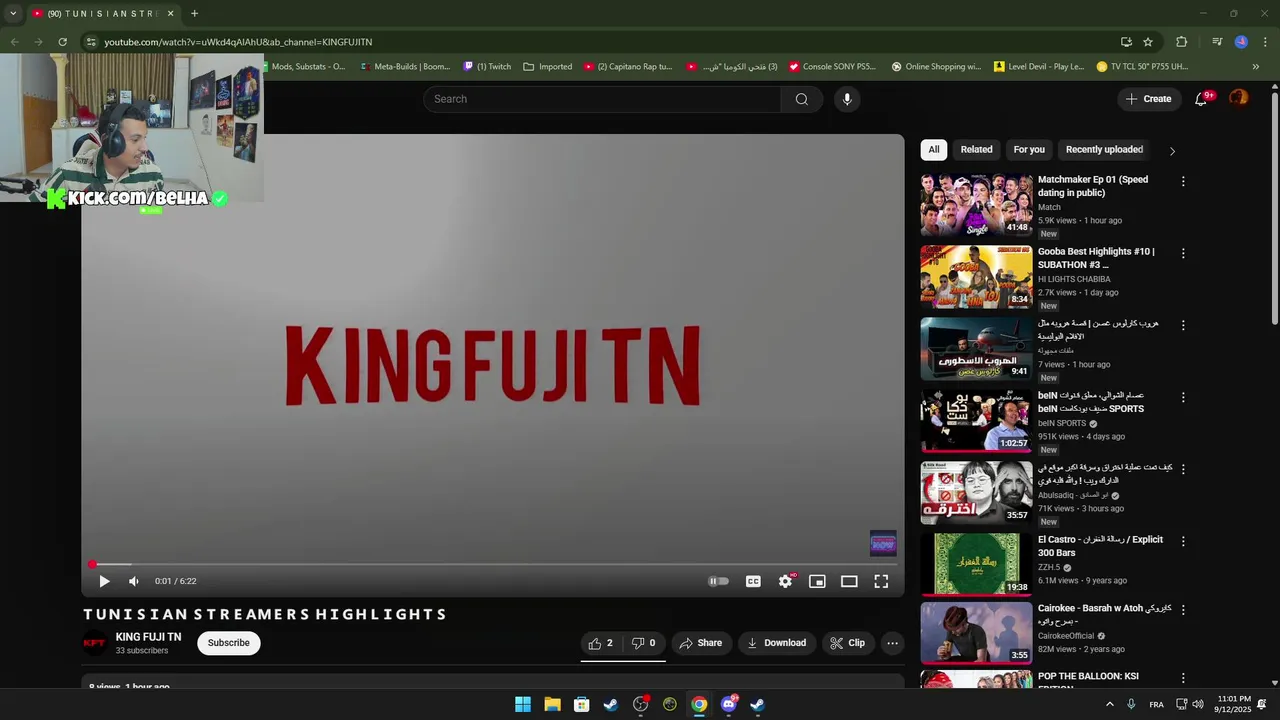Screen dimensions: 1280x720
Task: Open the Windows Start menu
Action: click(523, 704)
